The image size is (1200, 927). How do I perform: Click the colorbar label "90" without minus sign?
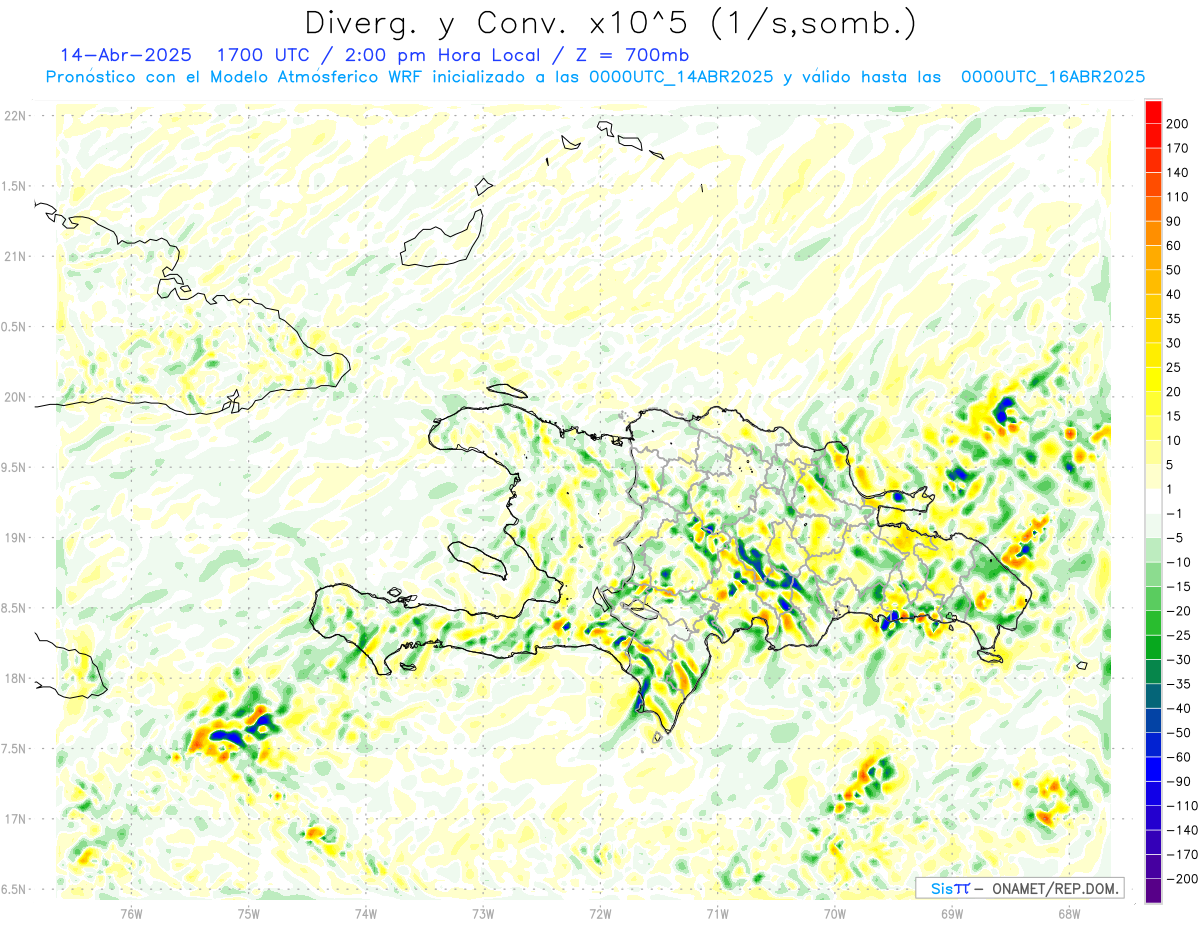pos(1174,221)
